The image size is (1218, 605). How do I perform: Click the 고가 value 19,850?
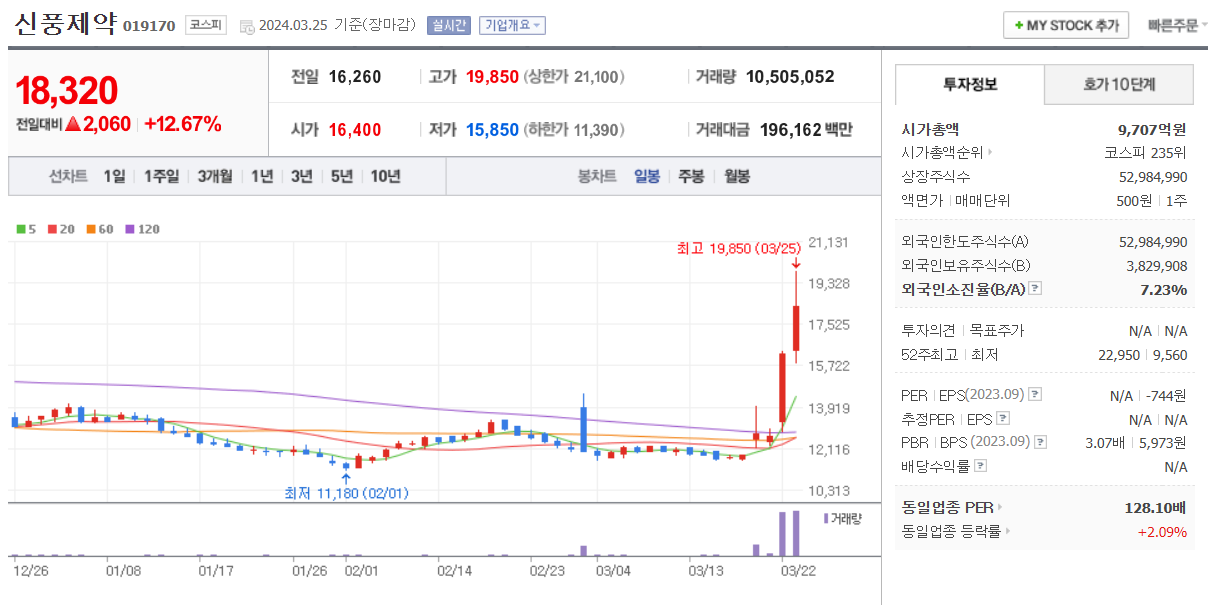pos(490,76)
